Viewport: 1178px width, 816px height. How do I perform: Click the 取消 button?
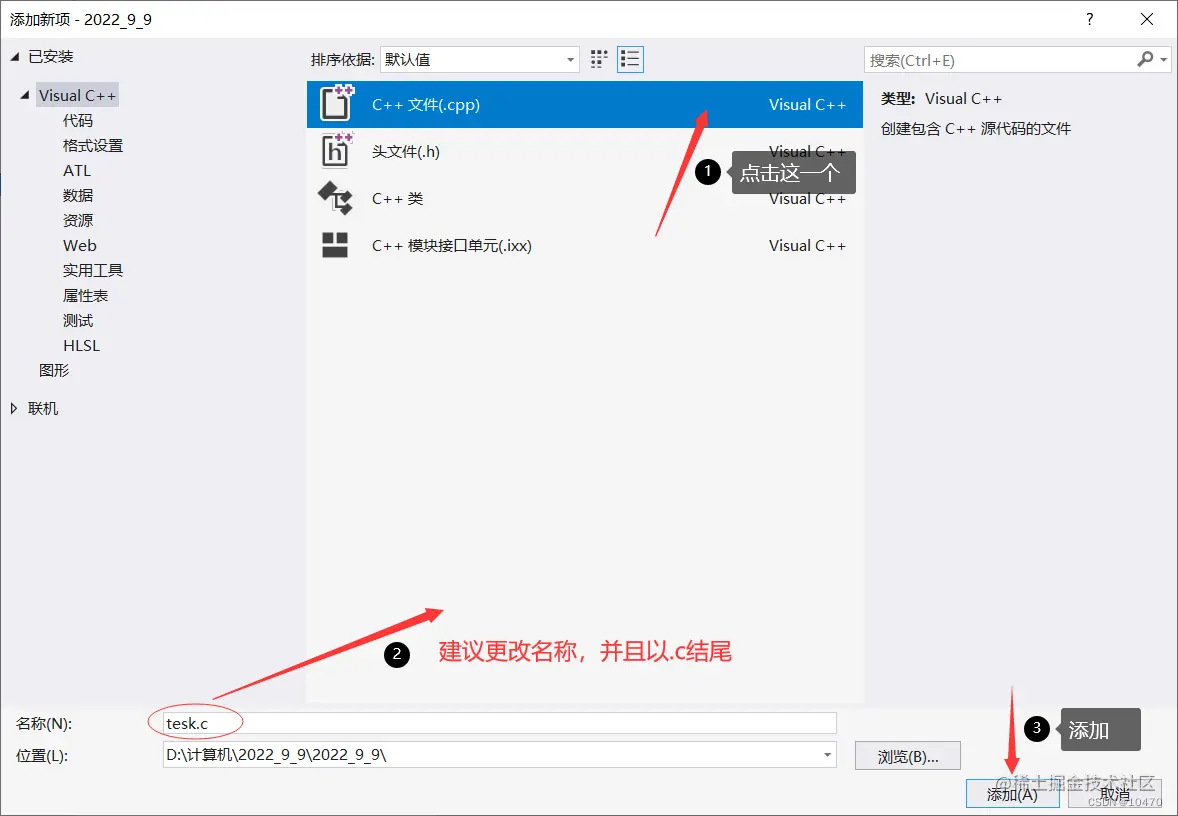tap(1115, 793)
